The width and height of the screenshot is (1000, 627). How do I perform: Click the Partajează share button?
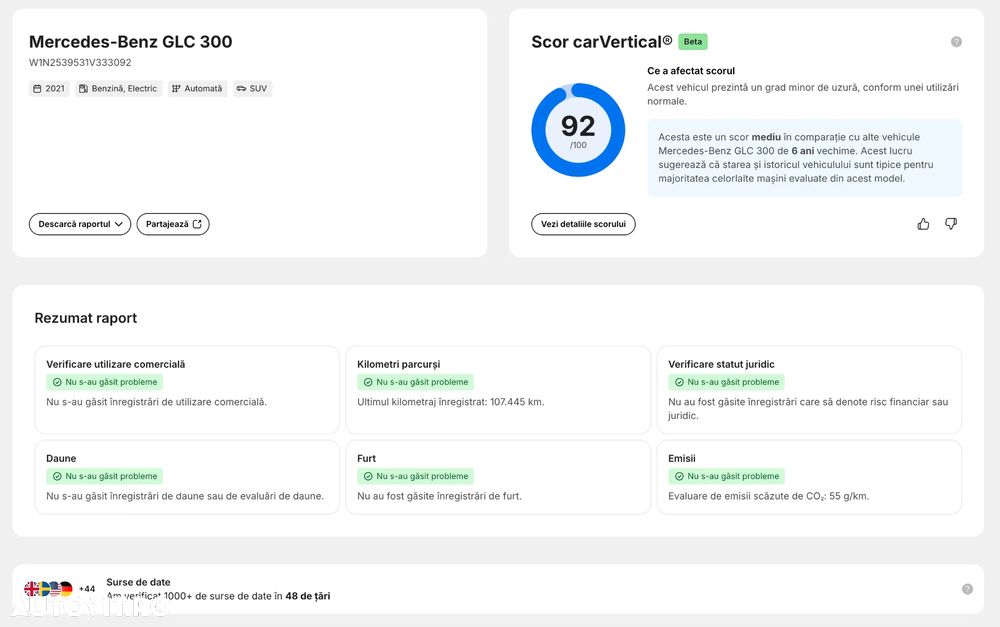click(x=173, y=224)
